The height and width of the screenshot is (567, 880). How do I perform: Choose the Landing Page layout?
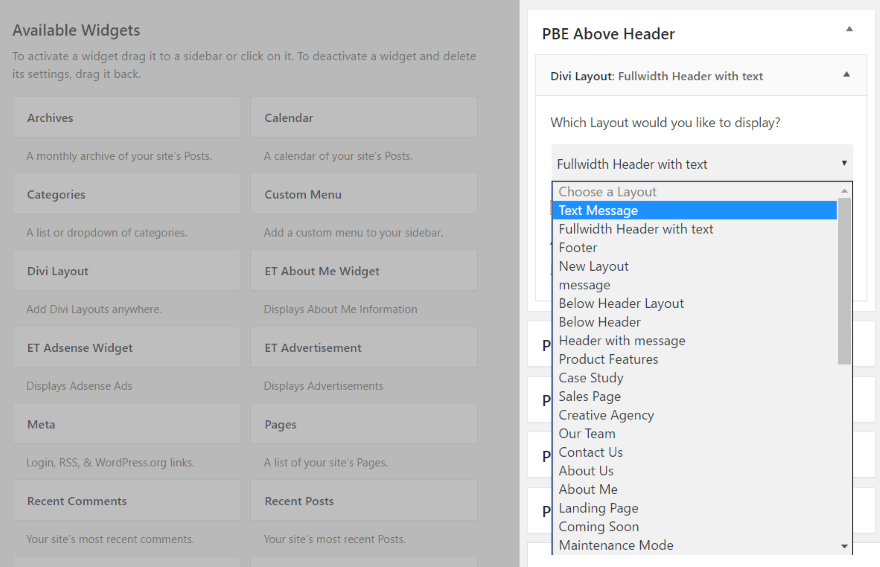point(695,507)
